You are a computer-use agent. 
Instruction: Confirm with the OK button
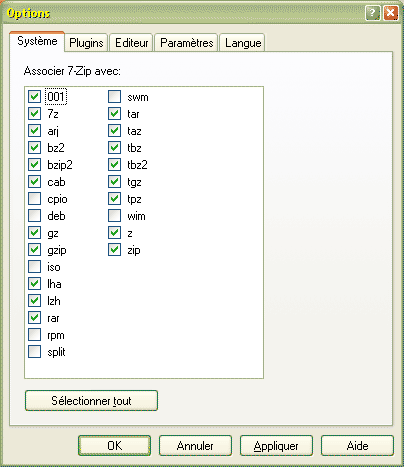point(115,446)
